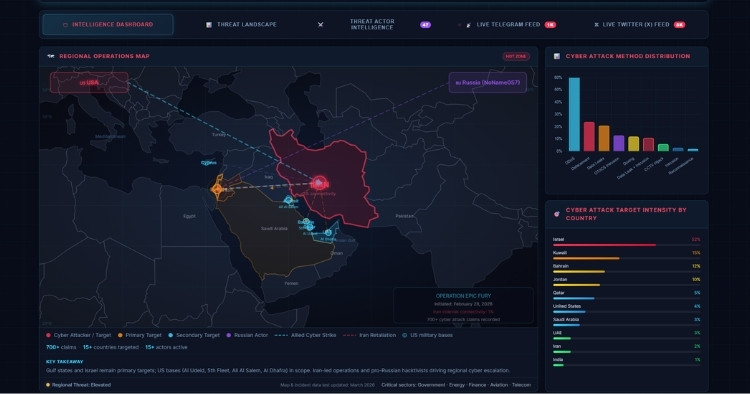750x394 pixels.
Task: Click the target icon beside Cyber Attack Target Intensity
Action: 557,214
